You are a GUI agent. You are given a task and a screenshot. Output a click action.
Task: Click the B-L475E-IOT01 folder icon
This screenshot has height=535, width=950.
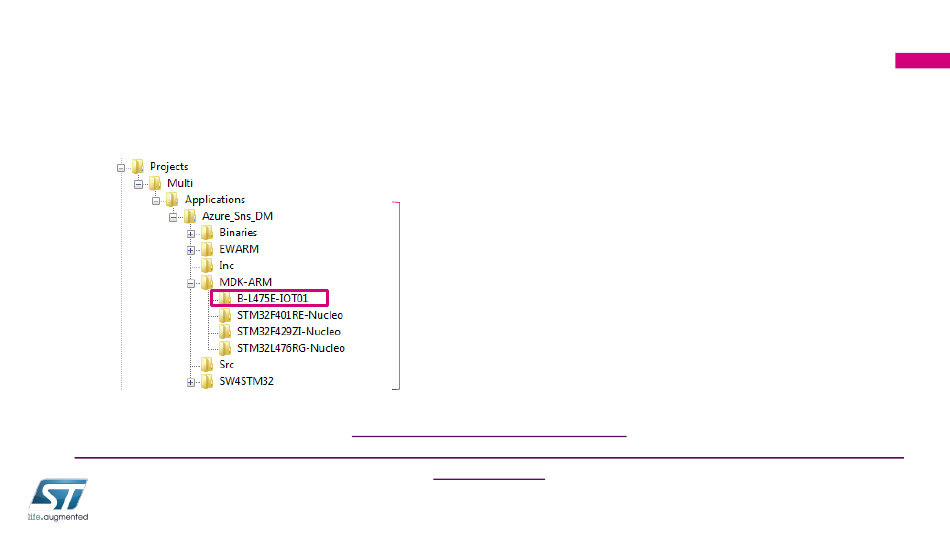pos(225,299)
